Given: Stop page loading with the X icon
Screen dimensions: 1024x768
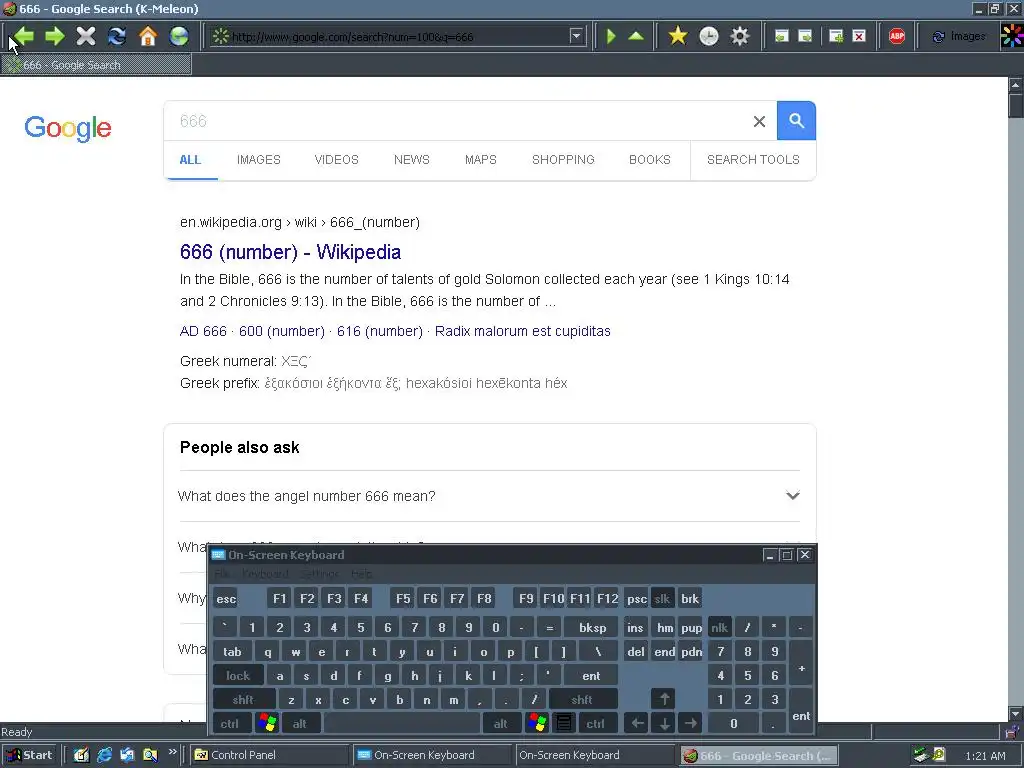Looking at the screenshot, I should click(86, 36).
